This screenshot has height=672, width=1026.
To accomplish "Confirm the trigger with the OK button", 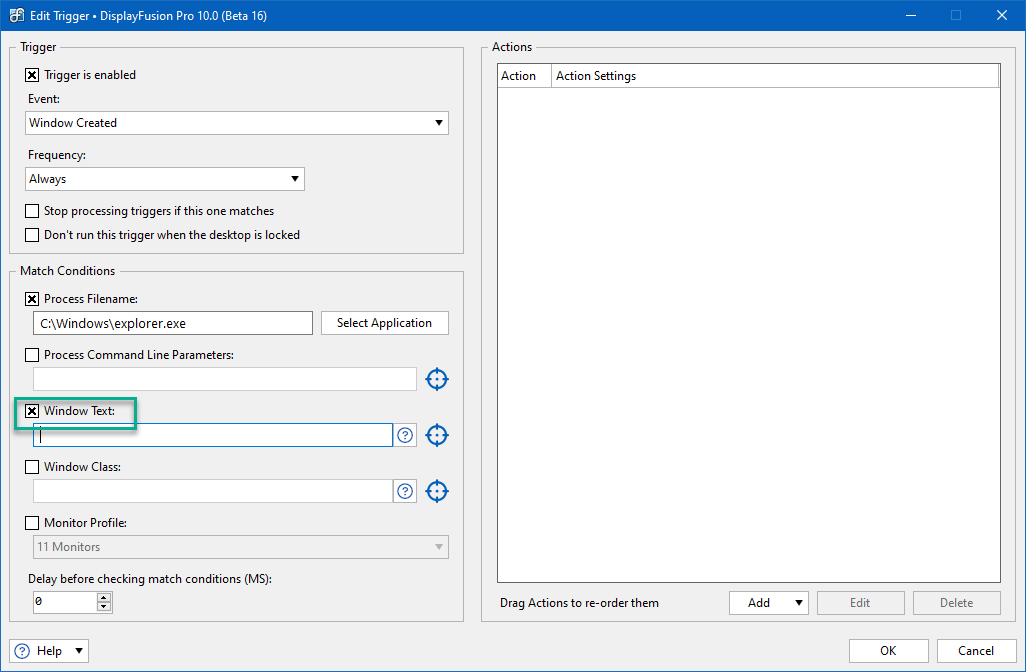I will [889, 651].
